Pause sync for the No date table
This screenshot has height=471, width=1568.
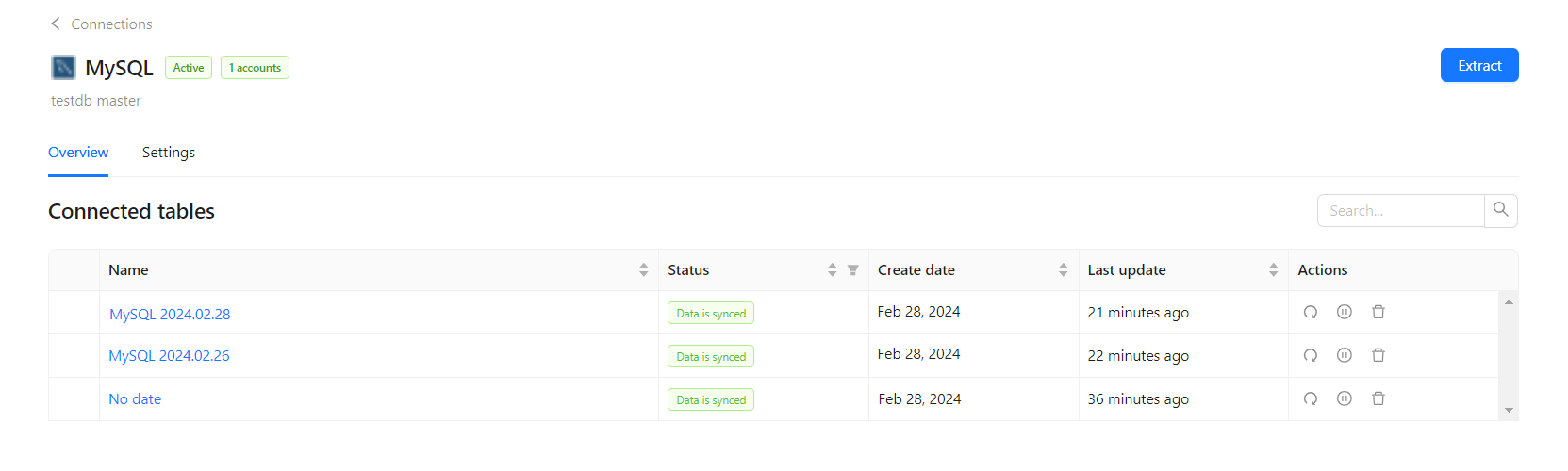click(x=1345, y=398)
